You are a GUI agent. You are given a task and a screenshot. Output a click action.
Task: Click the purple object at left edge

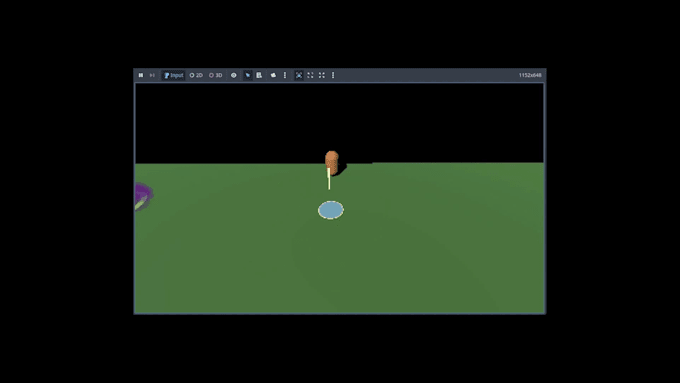[x=144, y=196]
